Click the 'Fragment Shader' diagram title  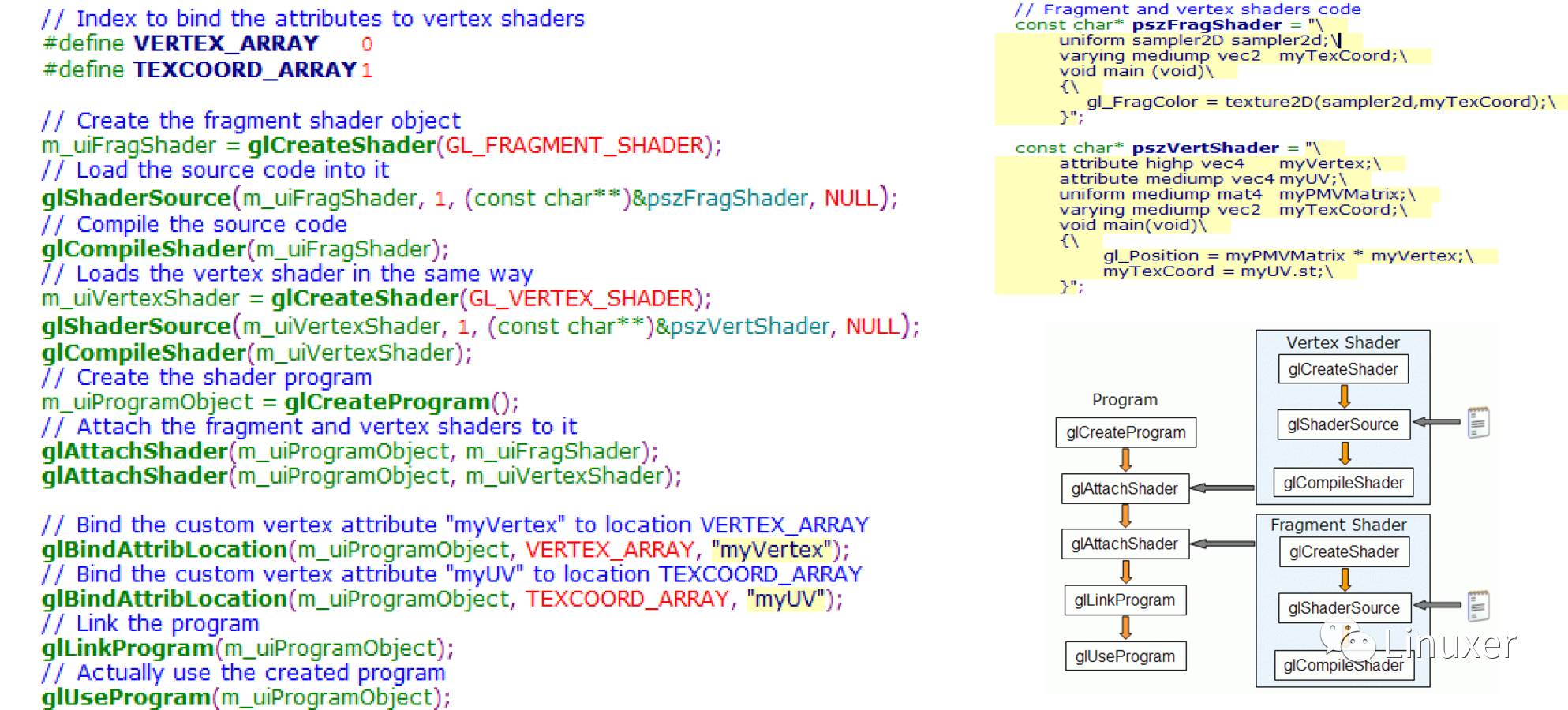click(1338, 525)
